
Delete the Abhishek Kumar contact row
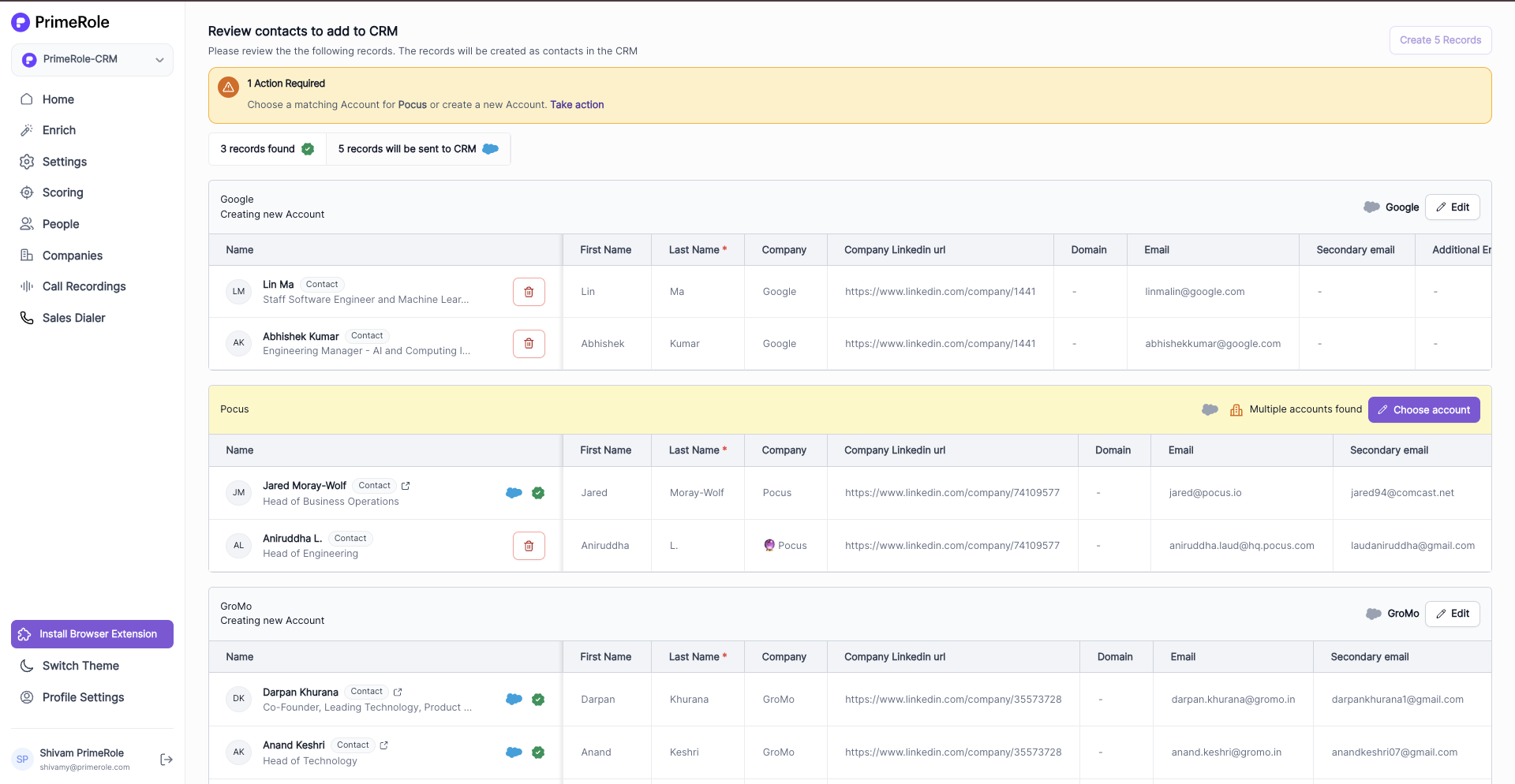click(x=529, y=344)
